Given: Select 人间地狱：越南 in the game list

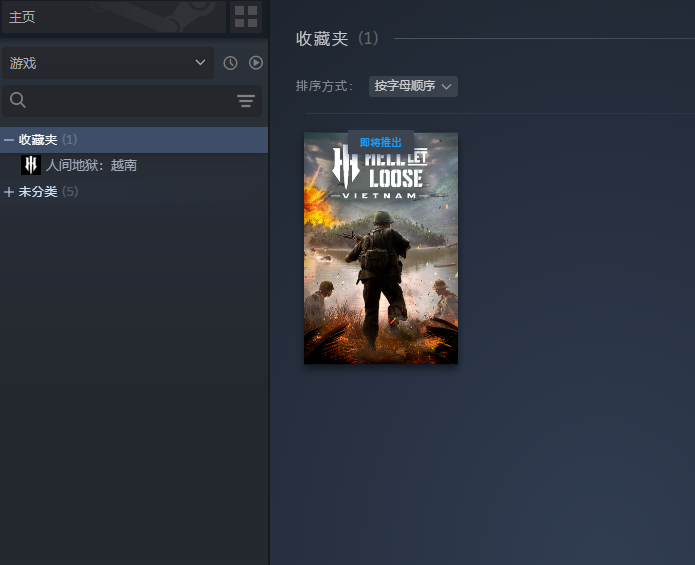Looking at the screenshot, I should pyautogui.click(x=91, y=165).
